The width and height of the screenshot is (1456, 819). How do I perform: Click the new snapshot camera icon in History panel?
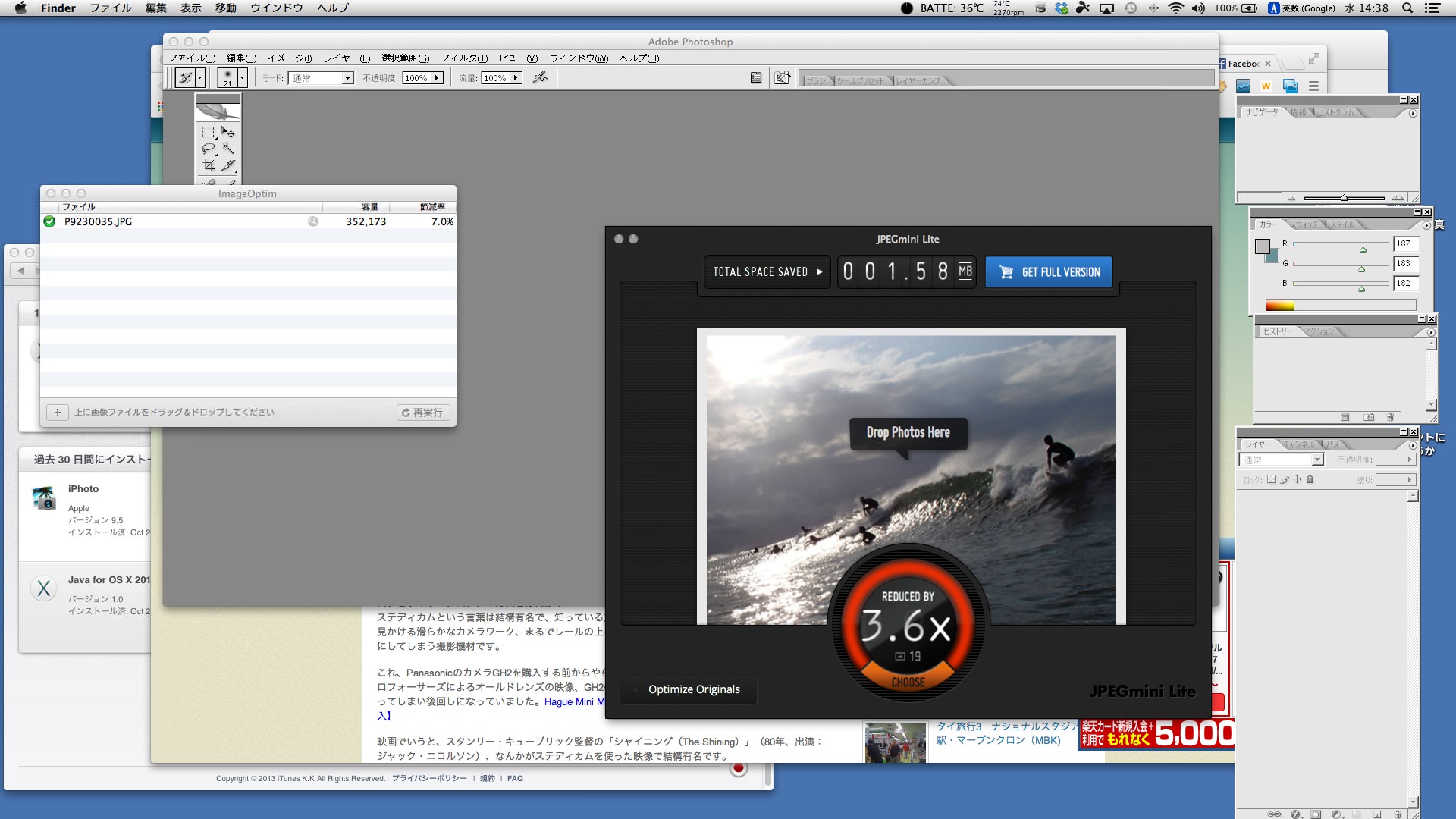tap(1369, 417)
